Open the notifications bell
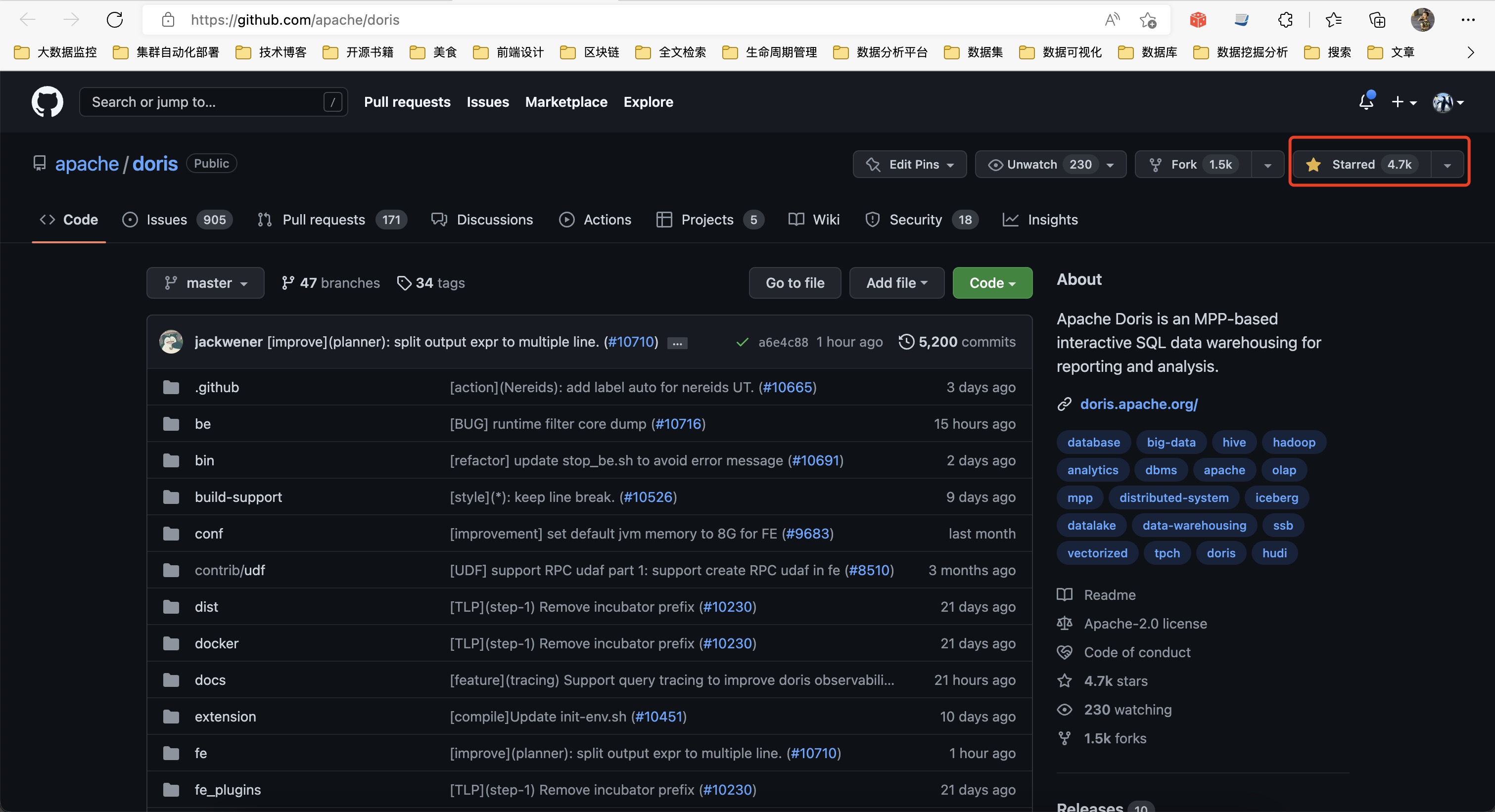The image size is (1495, 812). coord(1365,102)
